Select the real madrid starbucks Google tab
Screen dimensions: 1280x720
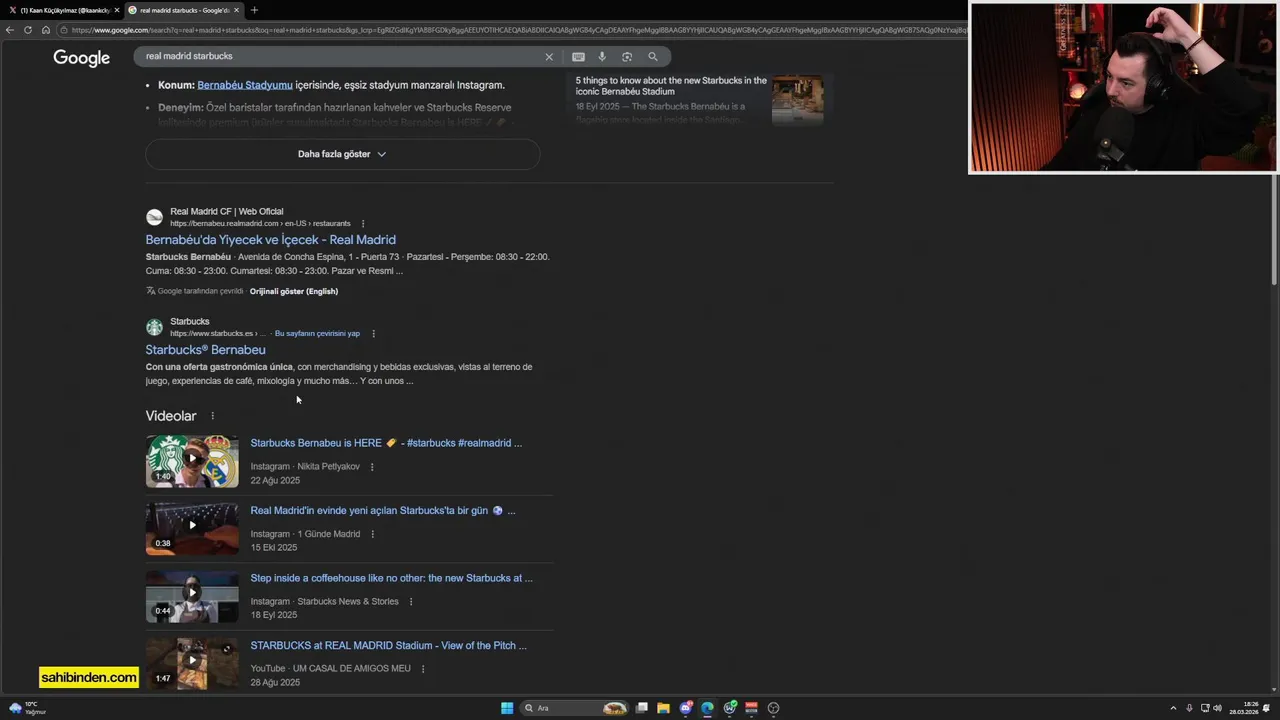point(183,10)
